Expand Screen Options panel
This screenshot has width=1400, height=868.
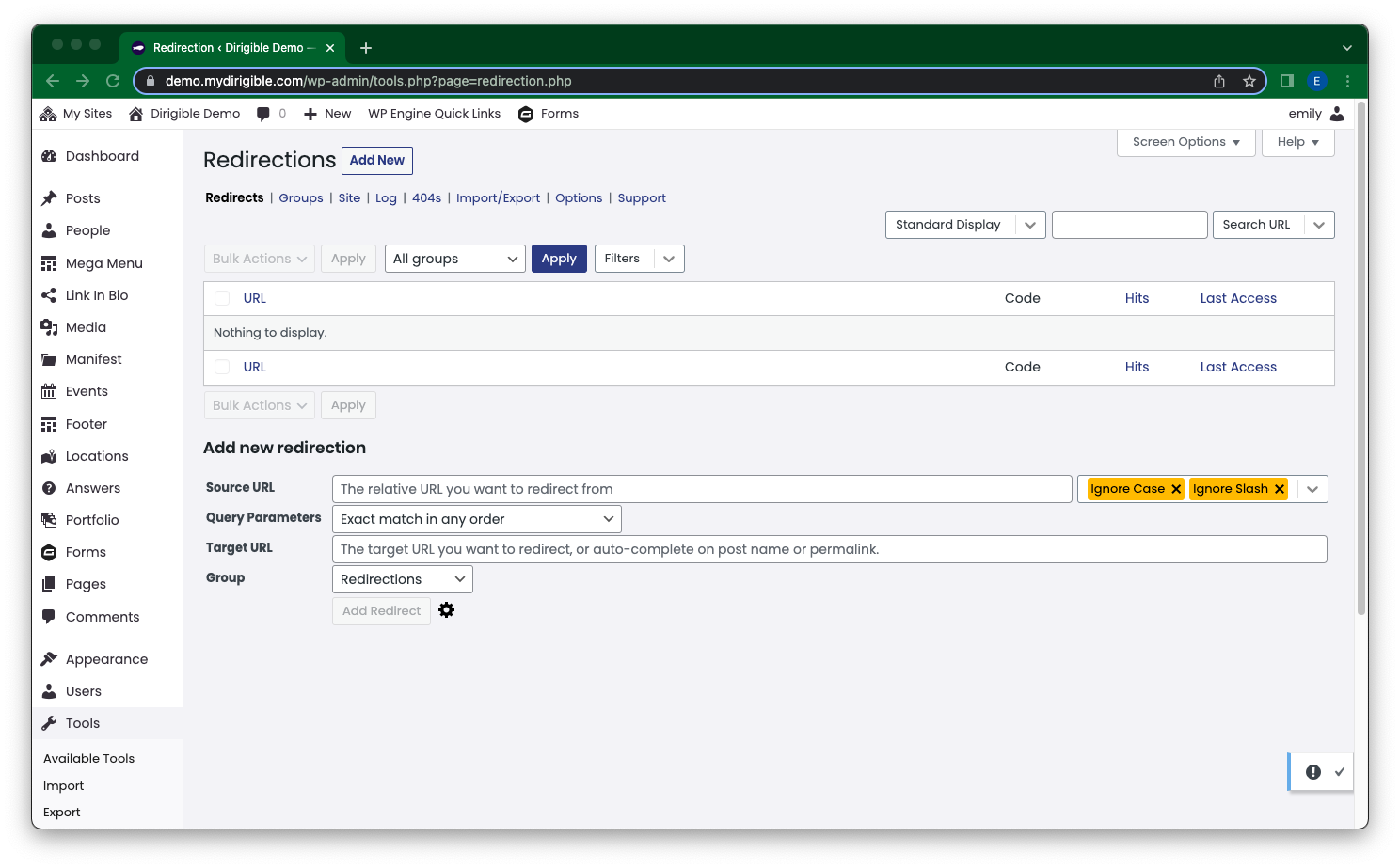1186,142
